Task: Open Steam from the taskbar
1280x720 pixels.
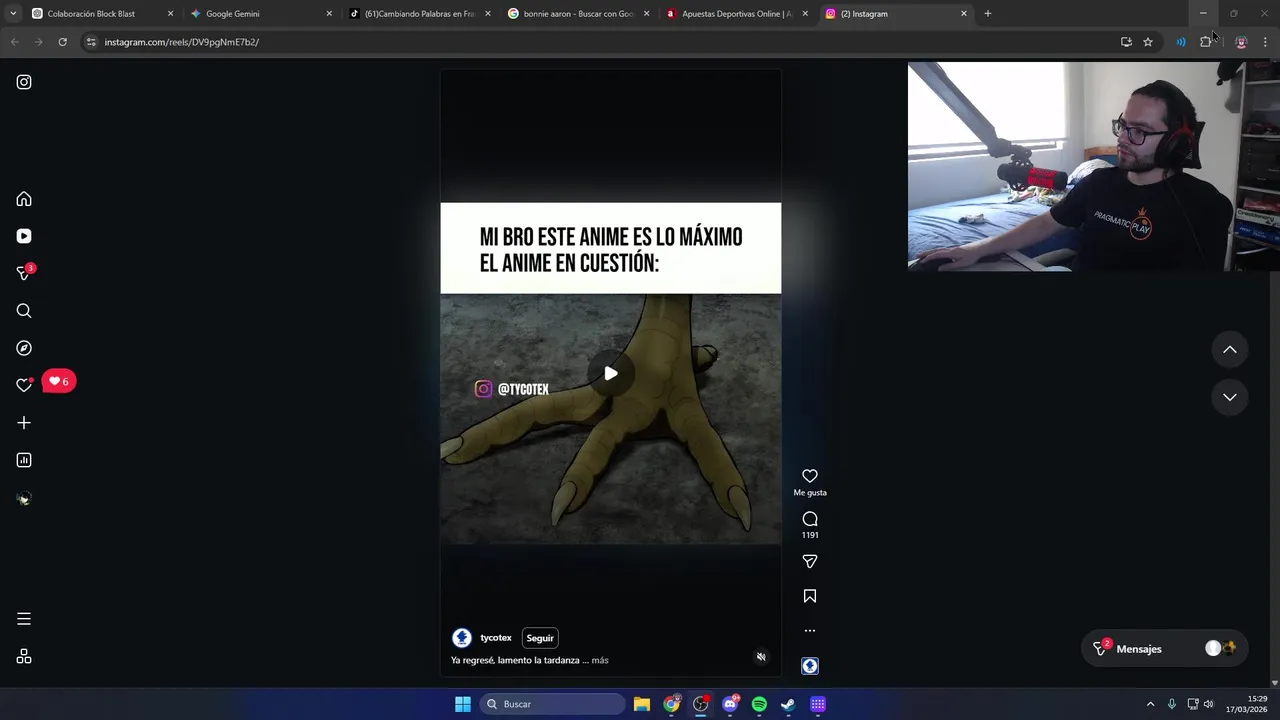Action: (x=788, y=704)
